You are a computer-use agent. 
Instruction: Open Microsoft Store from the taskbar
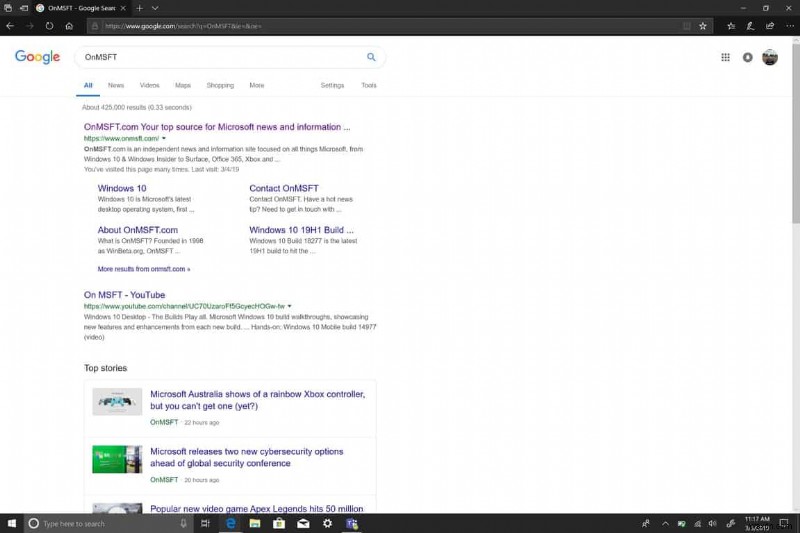(279, 523)
